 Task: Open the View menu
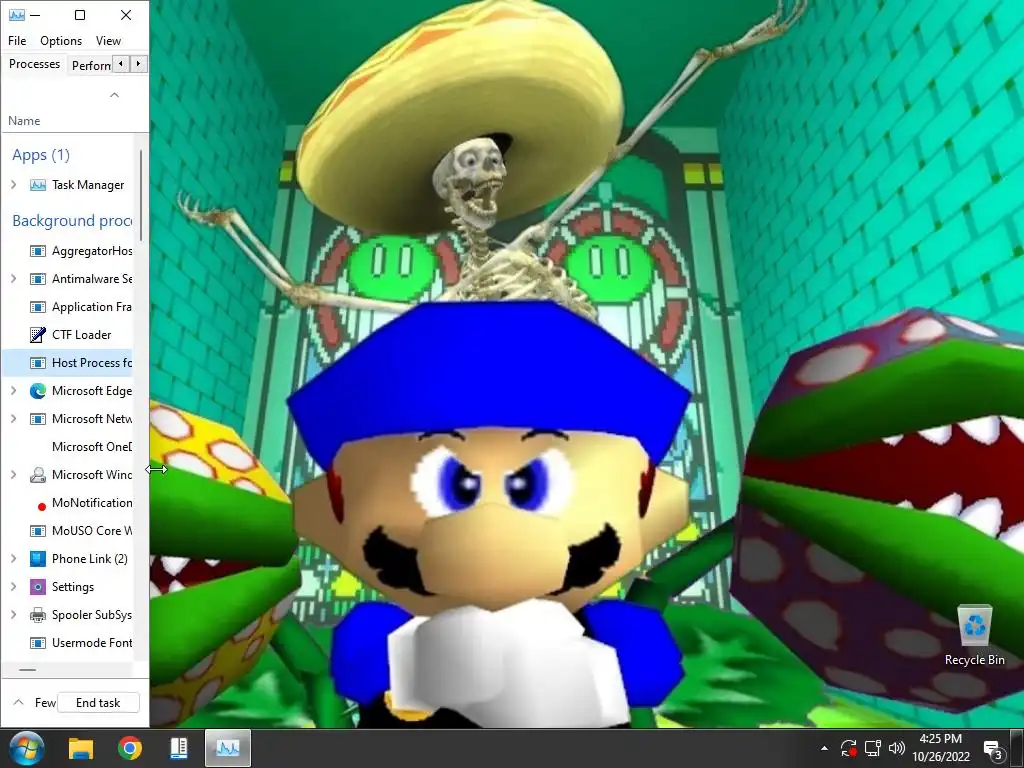(x=108, y=40)
